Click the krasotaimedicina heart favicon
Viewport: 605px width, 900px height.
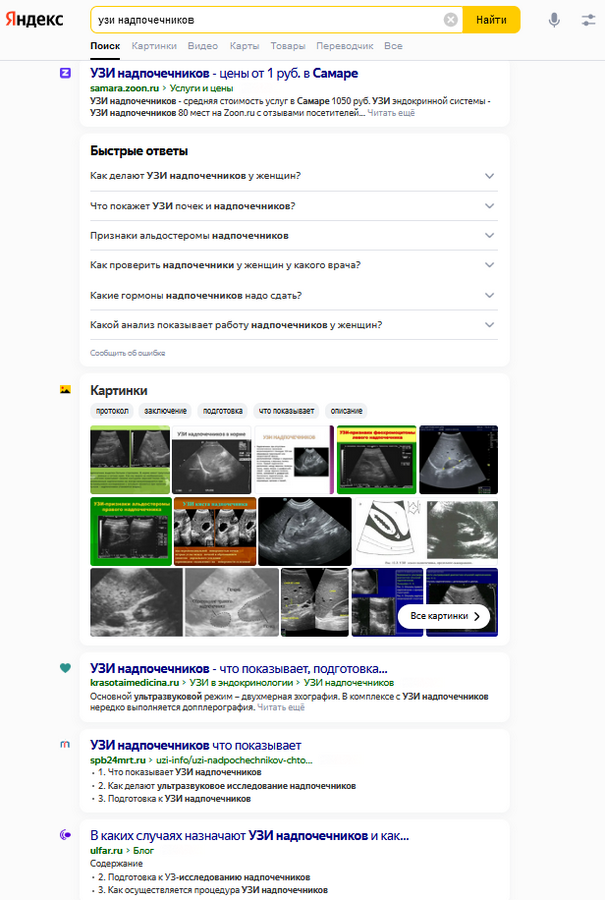pyautogui.click(x=65, y=668)
